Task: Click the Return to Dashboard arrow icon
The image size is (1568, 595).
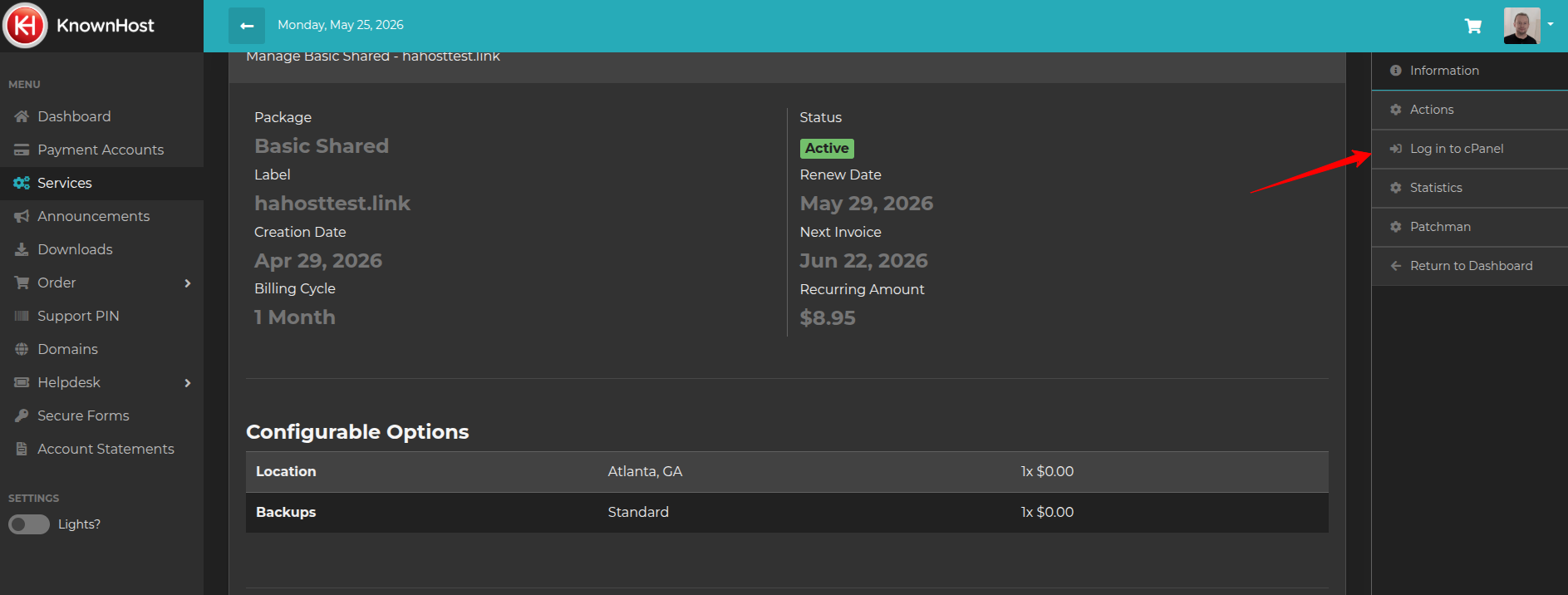Action: coord(1396,266)
